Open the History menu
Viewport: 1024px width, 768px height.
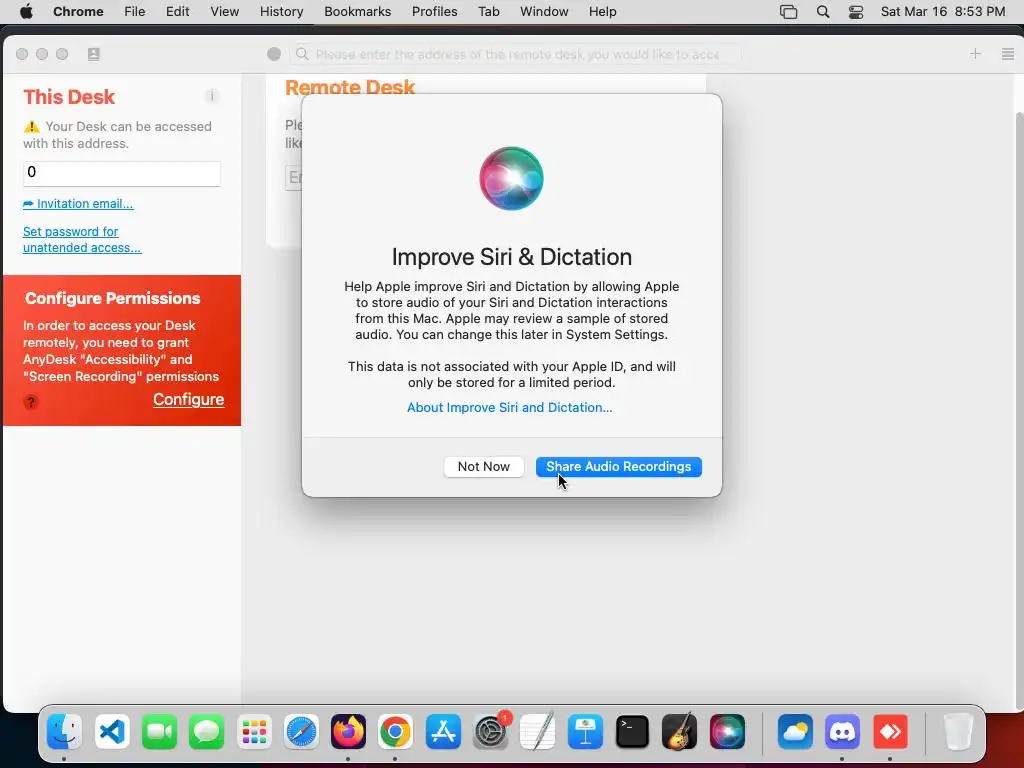pos(281,12)
